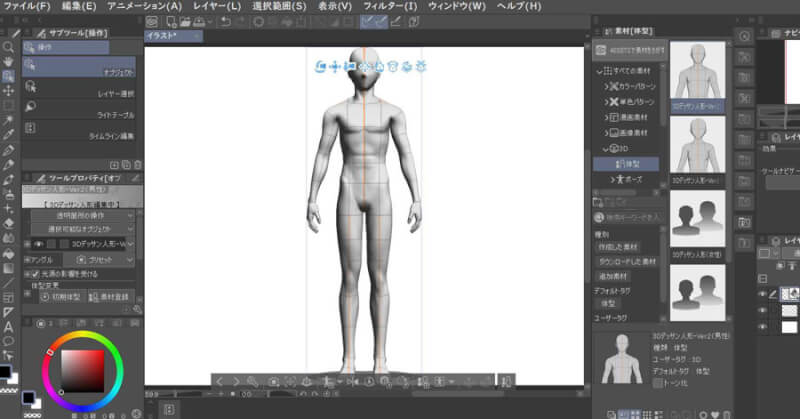This screenshot has height=419, width=800.
Task: Select the Text tool in toolbar
Action: (8, 326)
